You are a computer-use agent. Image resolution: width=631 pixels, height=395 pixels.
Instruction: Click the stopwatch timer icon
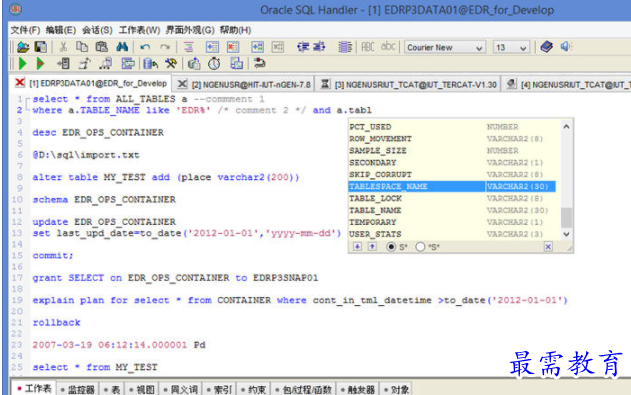click(214, 64)
